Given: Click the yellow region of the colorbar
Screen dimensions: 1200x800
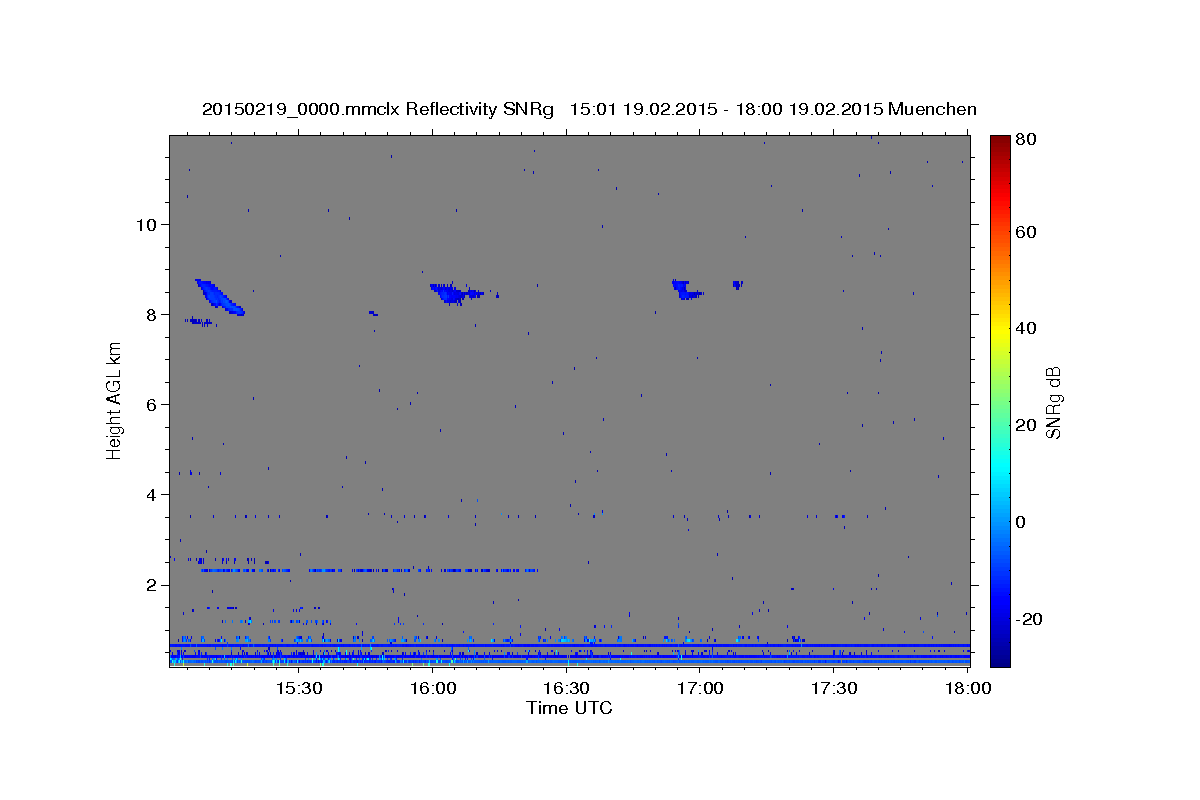Looking at the screenshot, I should 1000,330.
